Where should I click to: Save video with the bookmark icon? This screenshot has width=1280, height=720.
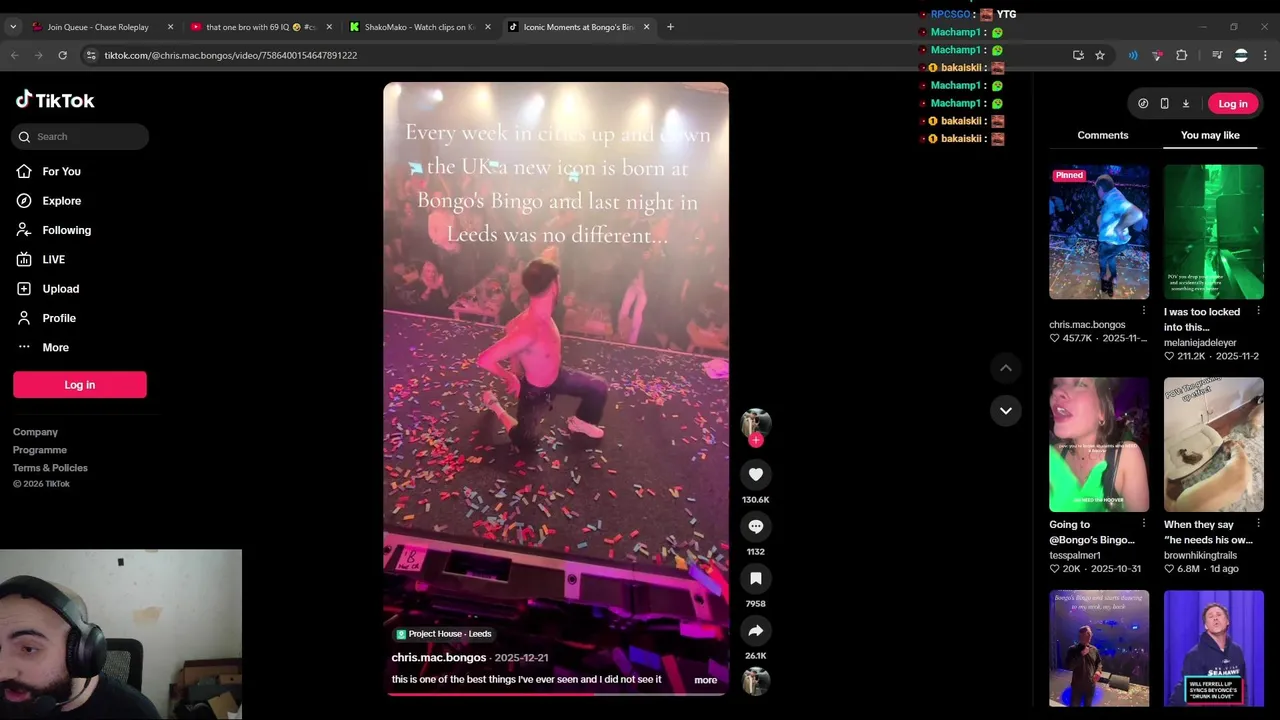tap(756, 578)
